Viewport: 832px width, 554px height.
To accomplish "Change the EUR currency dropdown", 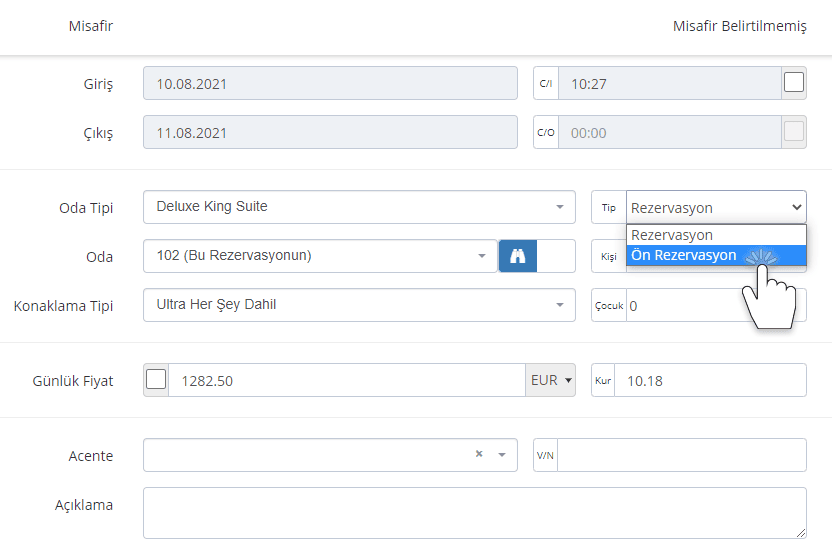I will 551,380.
